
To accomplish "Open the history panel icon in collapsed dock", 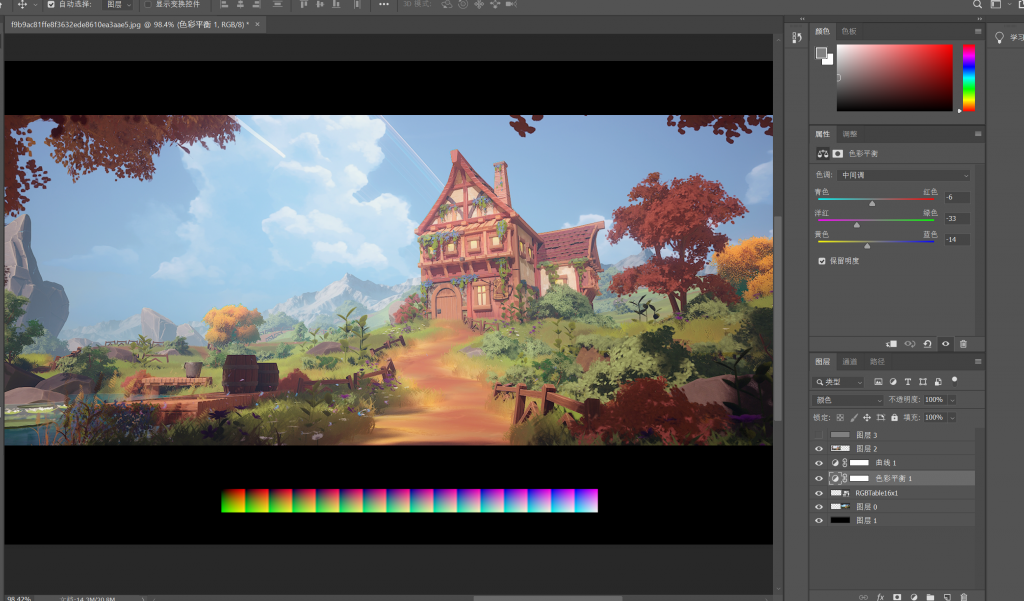I will (x=797, y=38).
